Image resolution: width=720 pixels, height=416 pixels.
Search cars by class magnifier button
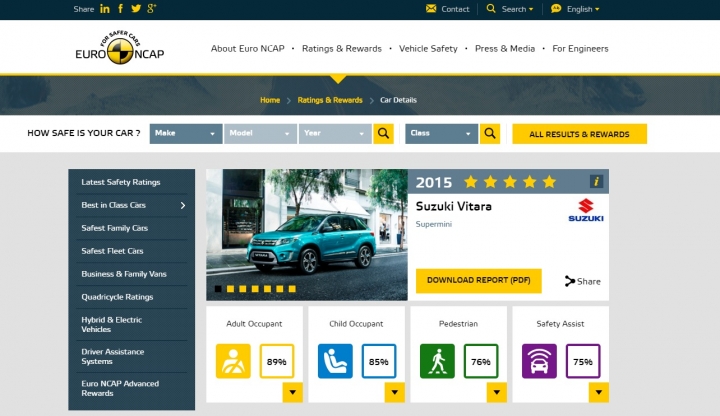[x=490, y=134]
